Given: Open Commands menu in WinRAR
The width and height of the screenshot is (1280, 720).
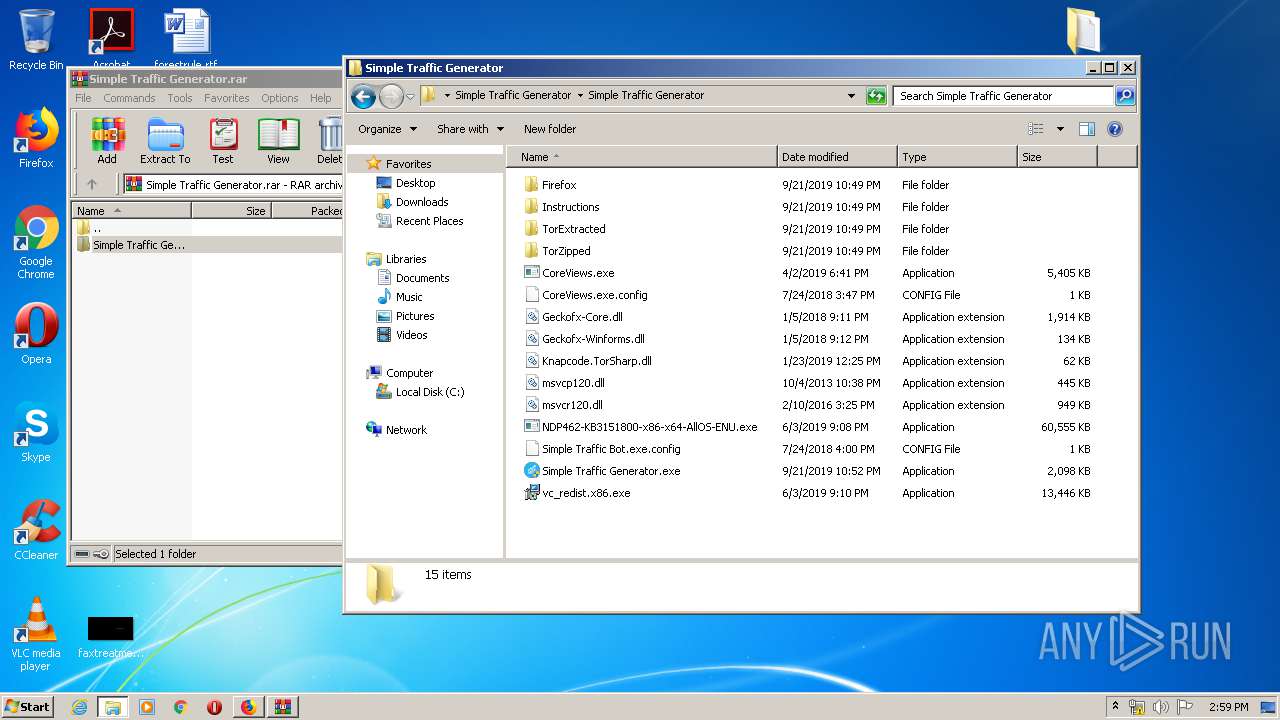Looking at the screenshot, I should pyautogui.click(x=129, y=98).
